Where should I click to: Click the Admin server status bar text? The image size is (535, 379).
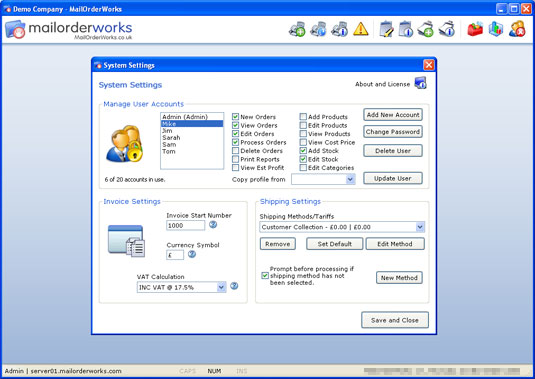(x=63, y=371)
